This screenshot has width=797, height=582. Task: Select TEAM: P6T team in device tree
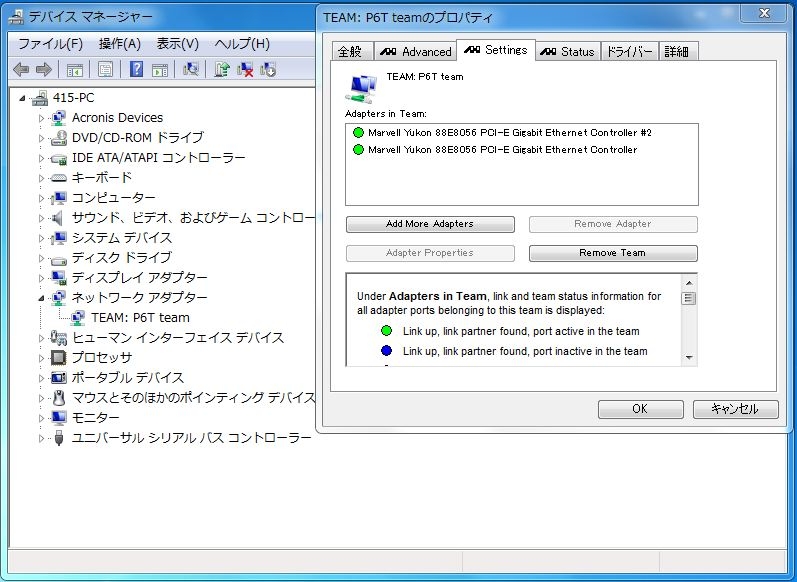coord(140,318)
